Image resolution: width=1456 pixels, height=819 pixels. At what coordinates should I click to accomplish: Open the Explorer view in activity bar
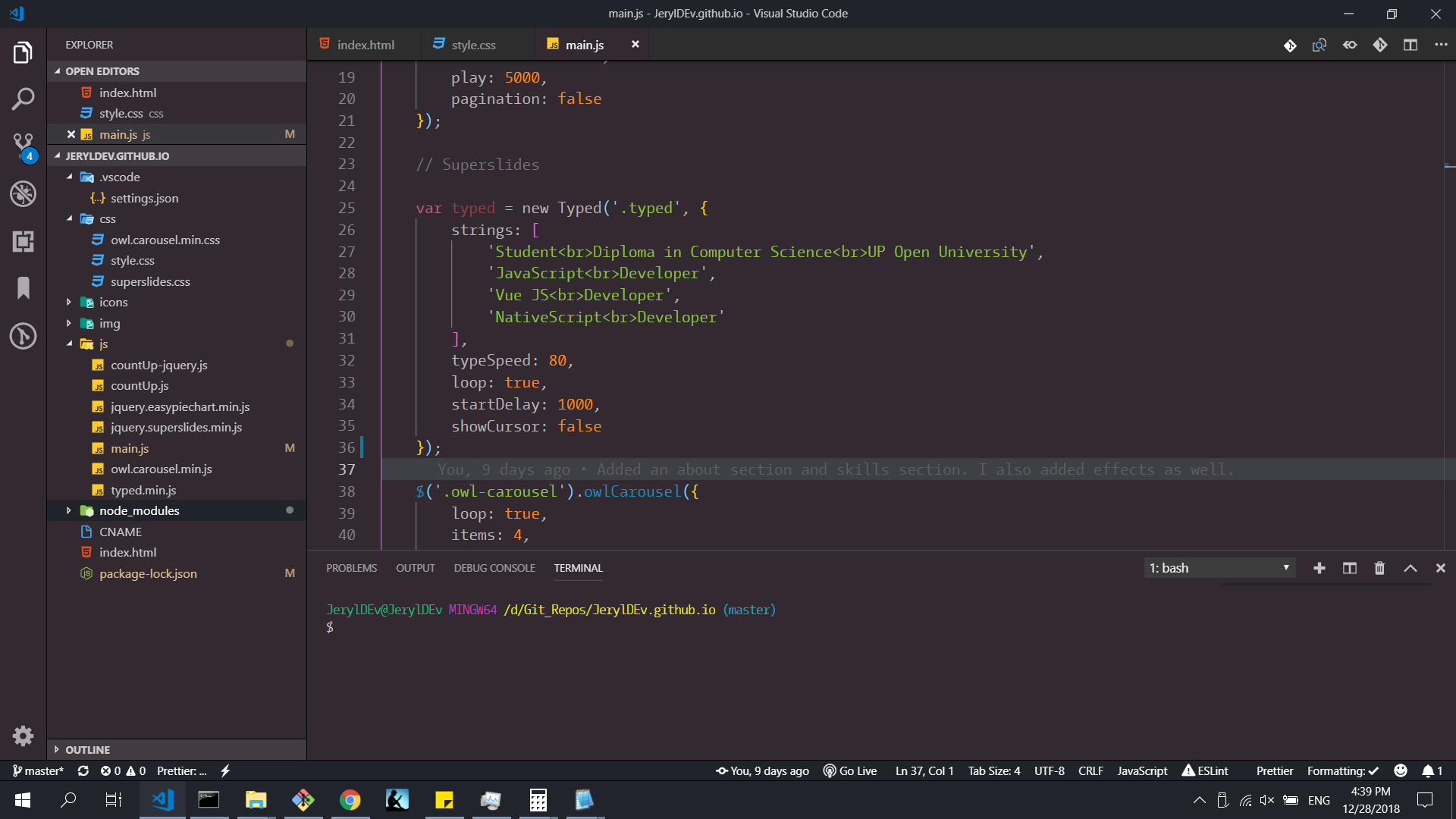tap(23, 53)
